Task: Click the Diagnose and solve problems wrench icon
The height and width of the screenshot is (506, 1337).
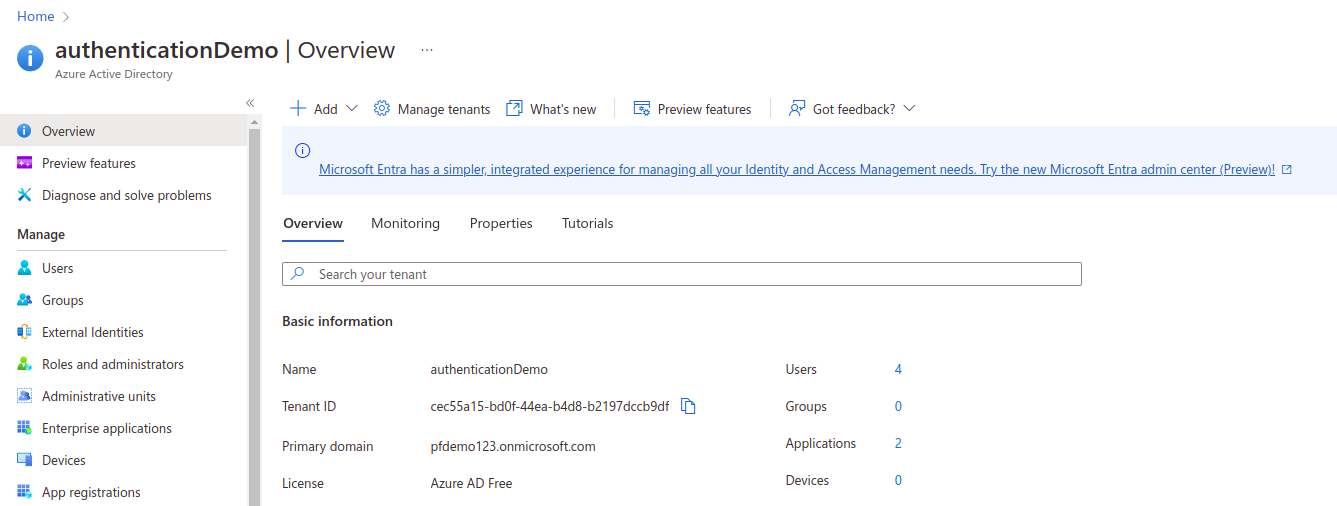Action: coord(25,195)
